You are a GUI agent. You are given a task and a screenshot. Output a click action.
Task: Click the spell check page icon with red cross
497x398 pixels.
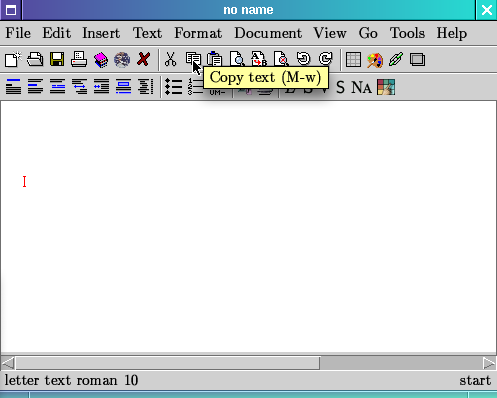click(x=281, y=59)
